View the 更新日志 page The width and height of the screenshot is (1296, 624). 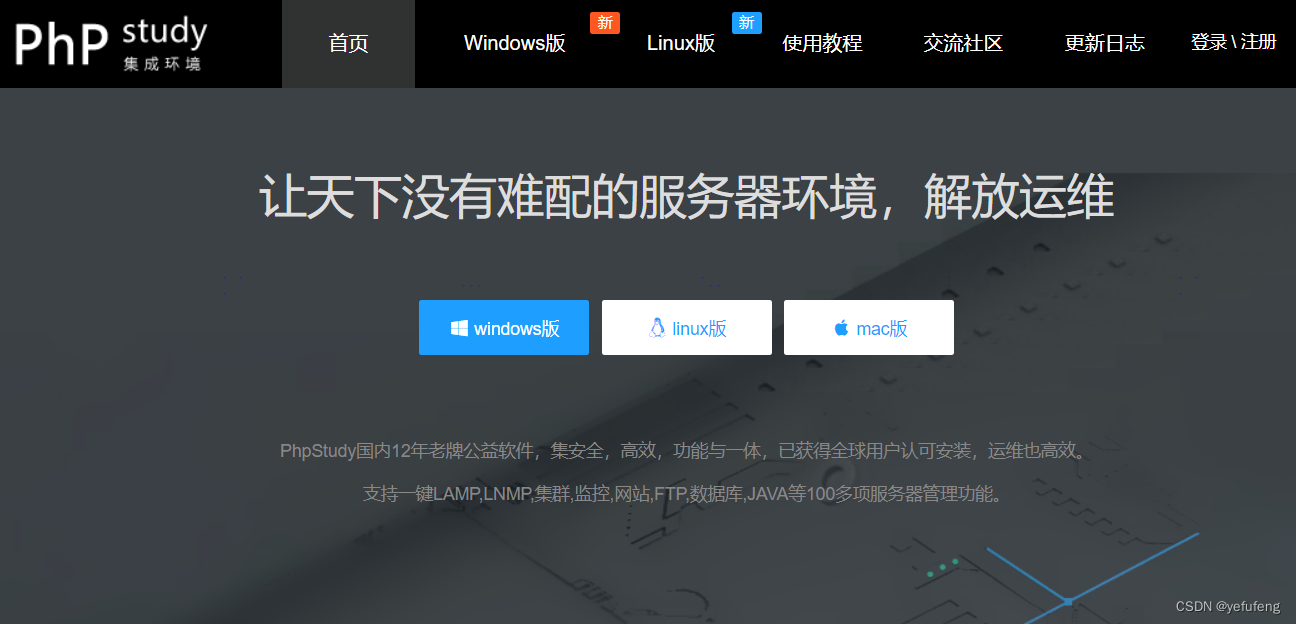(1105, 44)
